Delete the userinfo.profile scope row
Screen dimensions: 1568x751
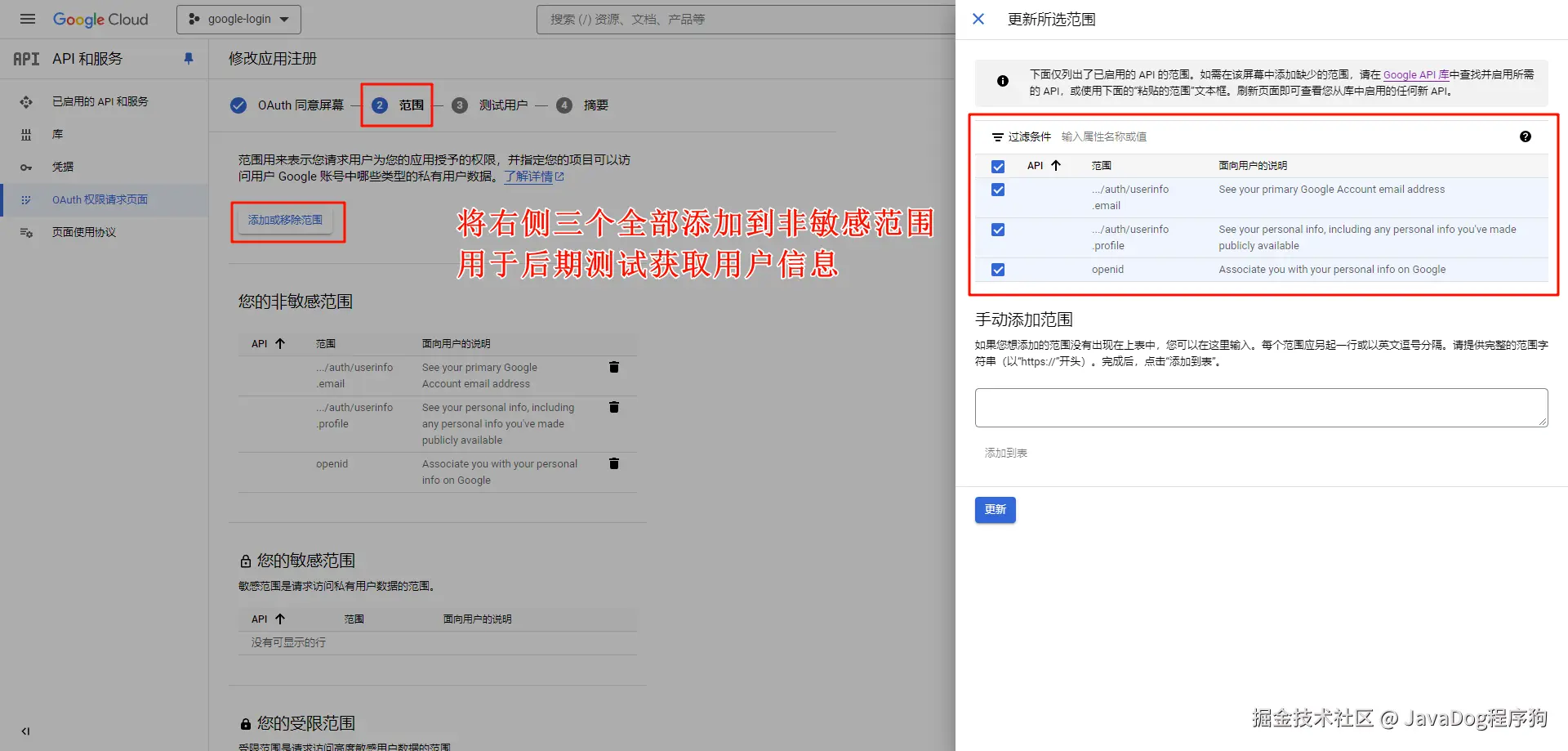(x=614, y=408)
